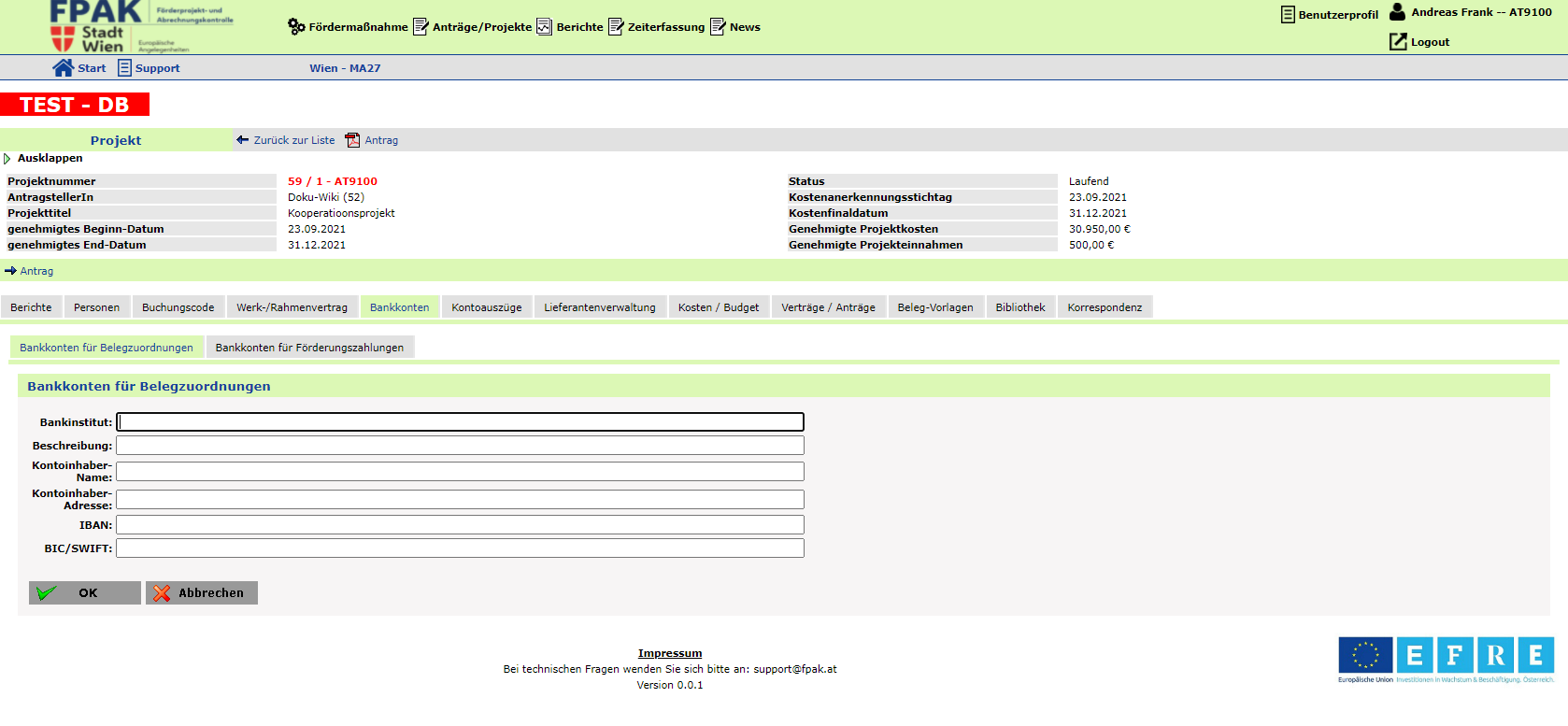
Task: Click the Zeiterfassung document icon
Action: 616,26
